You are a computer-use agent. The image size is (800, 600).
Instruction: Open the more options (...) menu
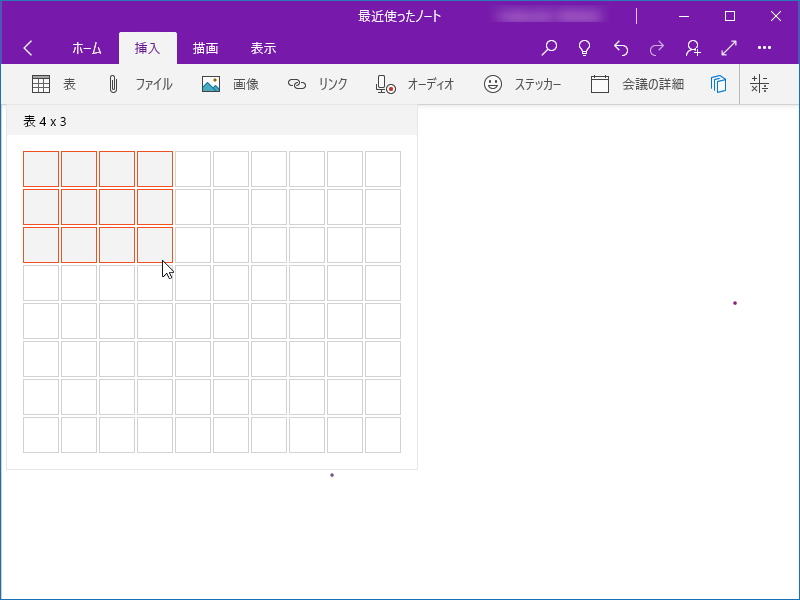coord(765,47)
